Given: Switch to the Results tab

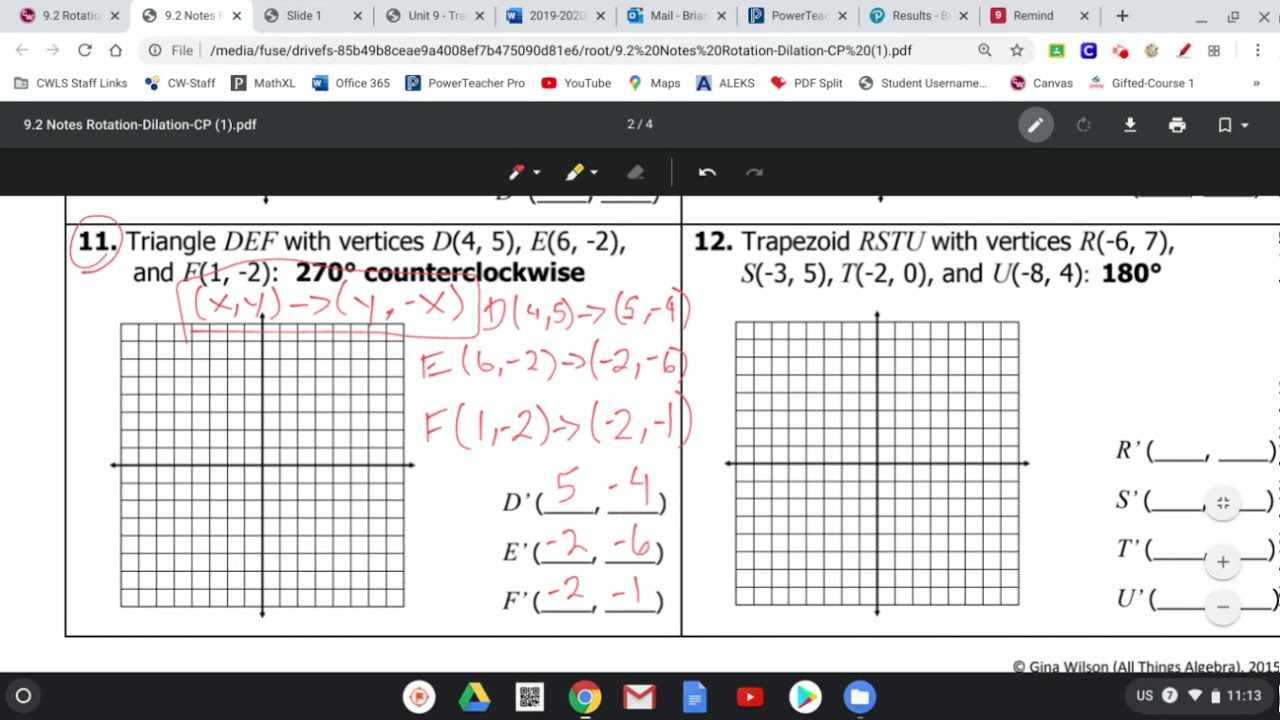Looking at the screenshot, I should 920,16.
